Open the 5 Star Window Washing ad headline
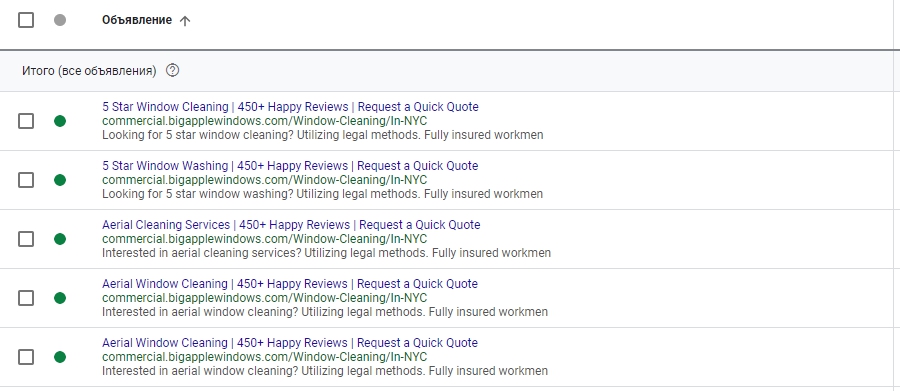The height and width of the screenshot is (391, 900). point(290,166)
